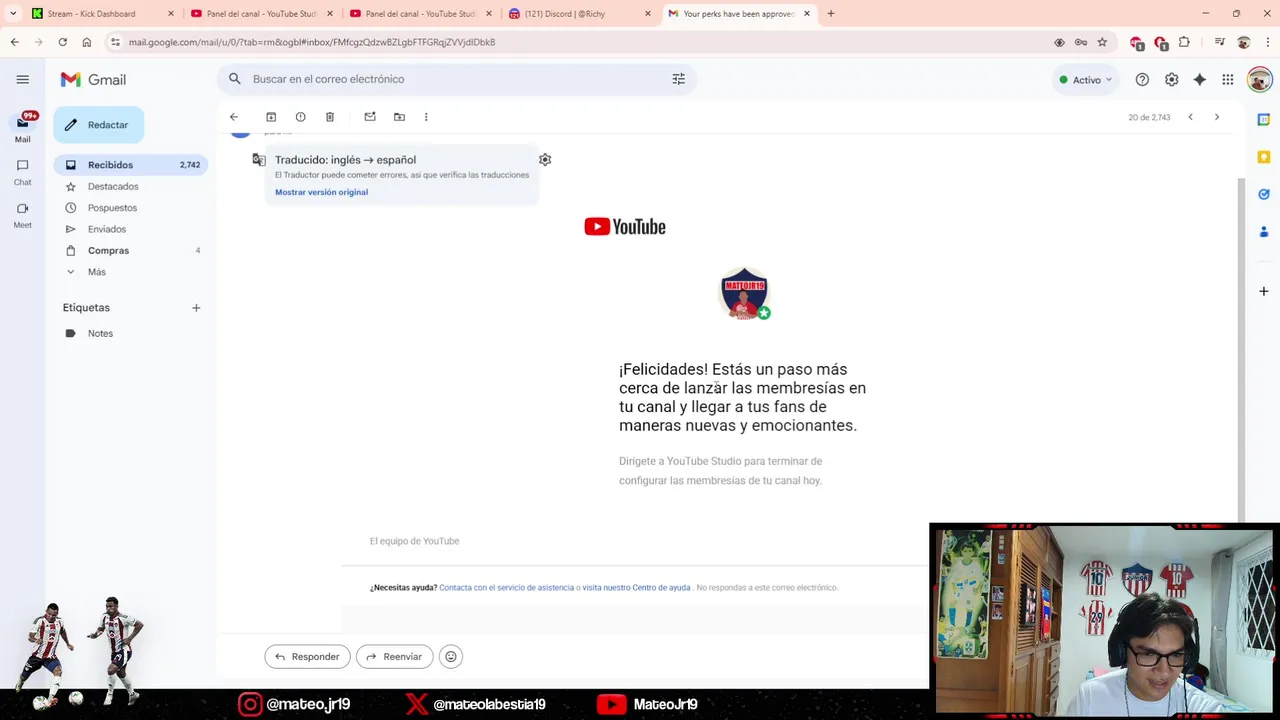Open Chrome extensions puzzle icon

[x=1184, y=42]
